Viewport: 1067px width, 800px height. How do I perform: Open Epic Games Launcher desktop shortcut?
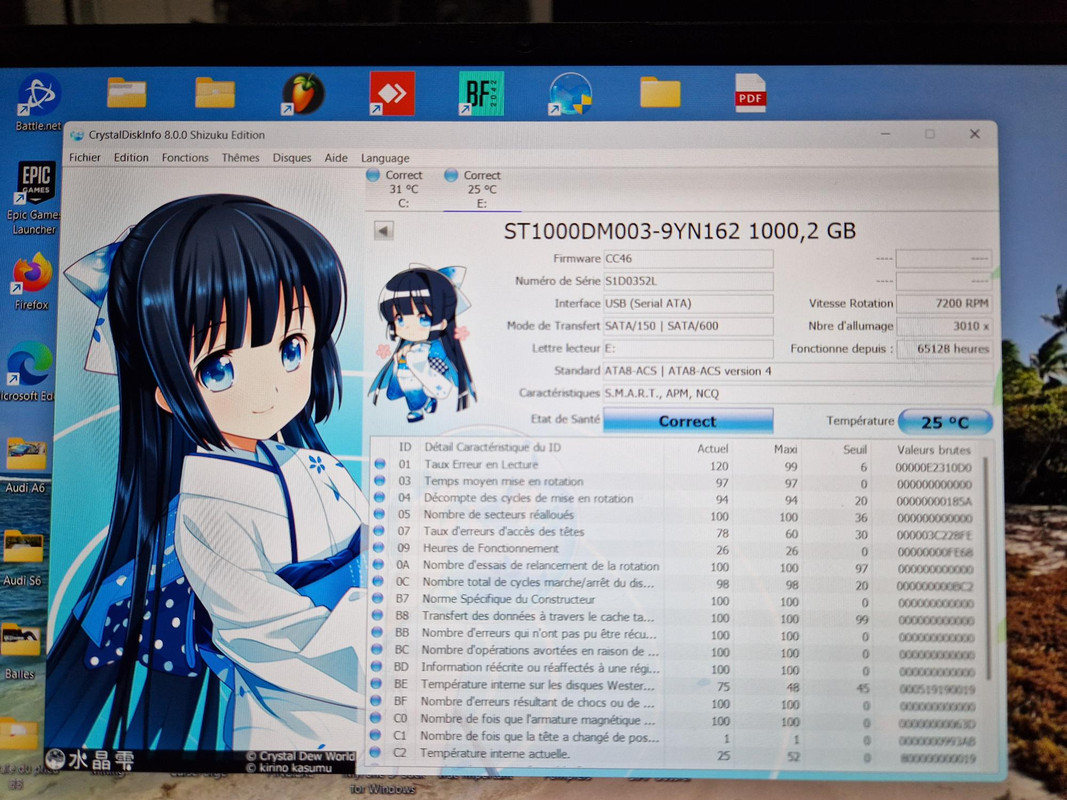point(34,197)
